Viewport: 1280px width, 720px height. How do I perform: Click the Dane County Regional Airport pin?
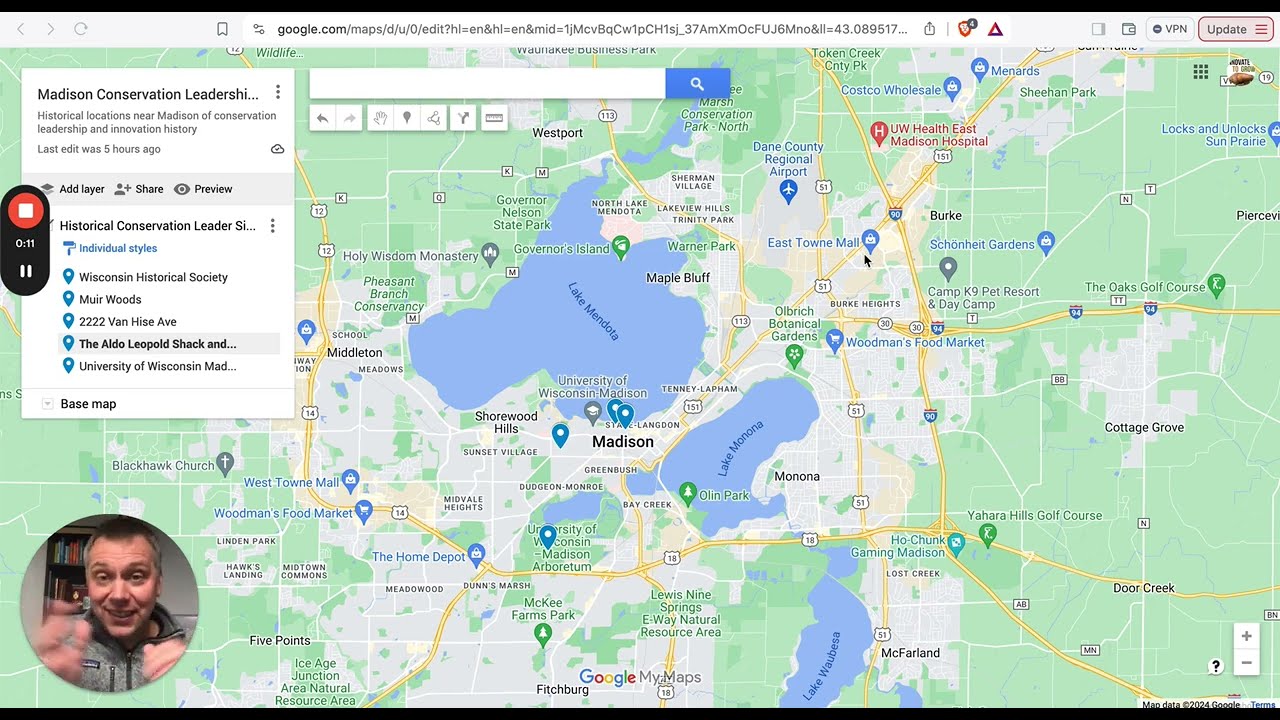pyautogui.click(x=789, y=190)
